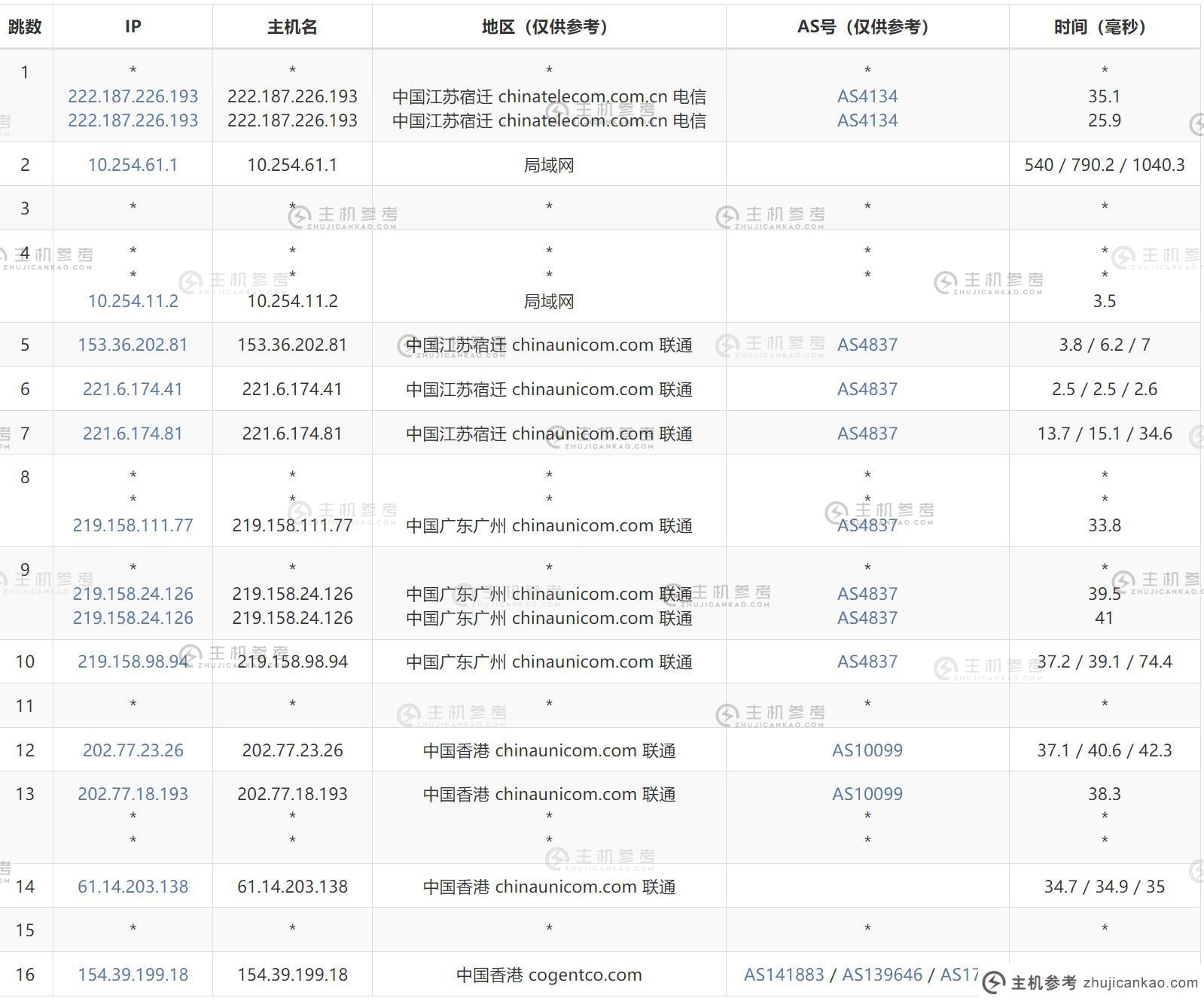Click hop number 16 cell
1204x1001 pixels.
pos(25,975)
